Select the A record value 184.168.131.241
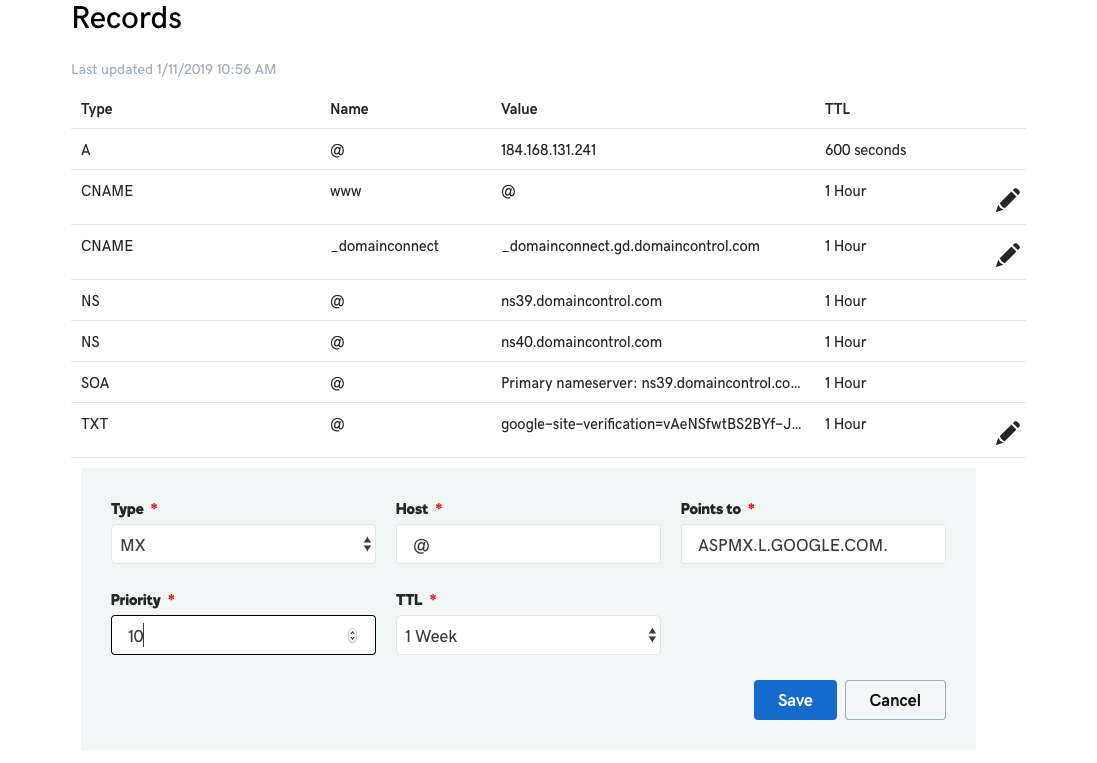1097x763 pixels. [548, 150]
